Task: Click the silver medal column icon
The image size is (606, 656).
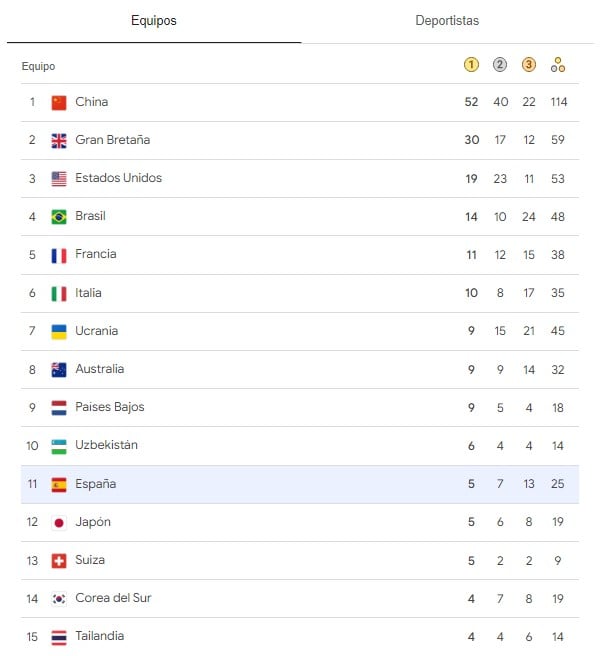Action: (x=500, y=66)
